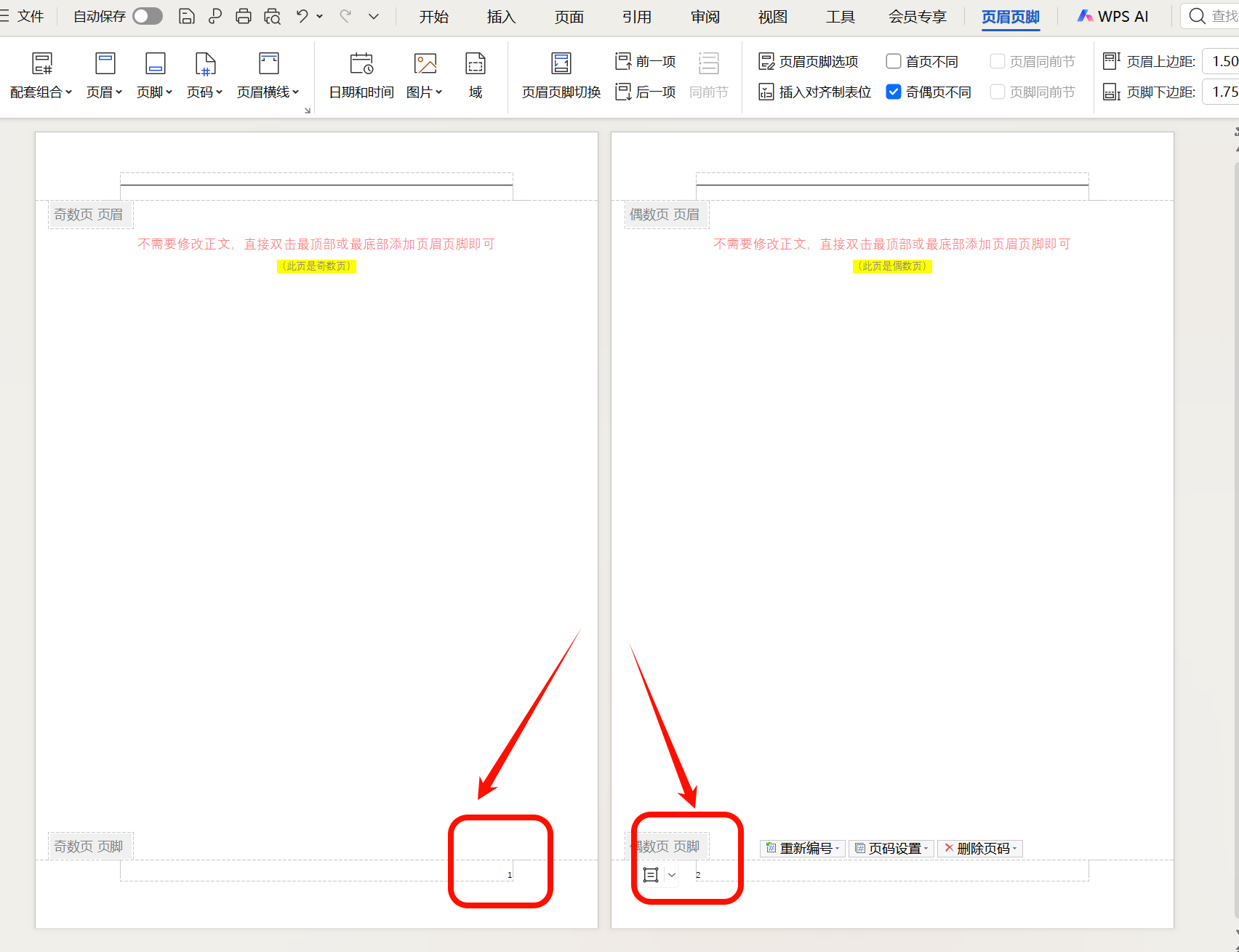Open 页眉页脚选项

click(x=809, y=61)
